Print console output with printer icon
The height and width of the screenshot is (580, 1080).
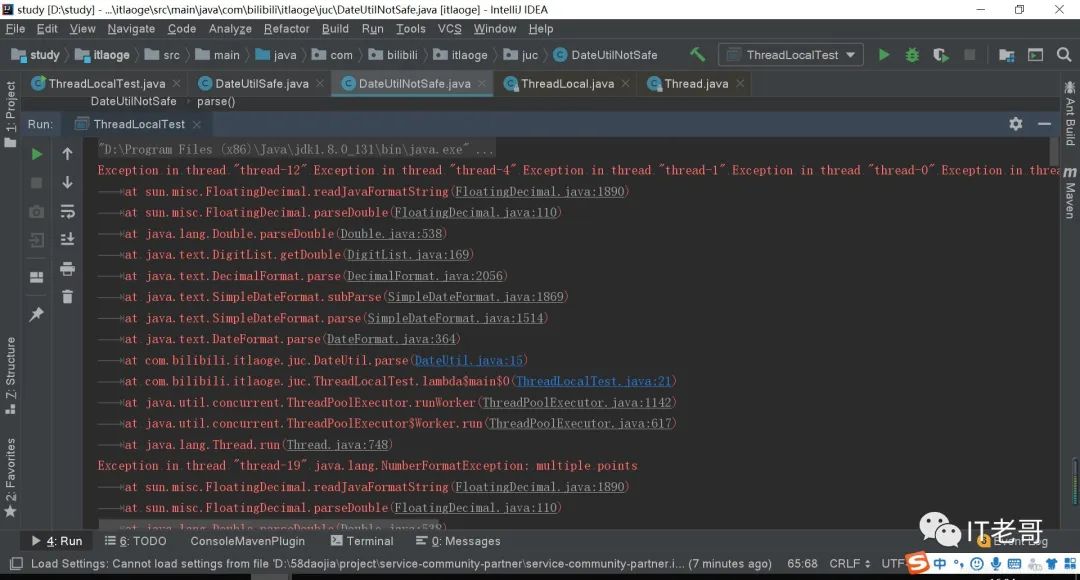(x=68, y=268)
